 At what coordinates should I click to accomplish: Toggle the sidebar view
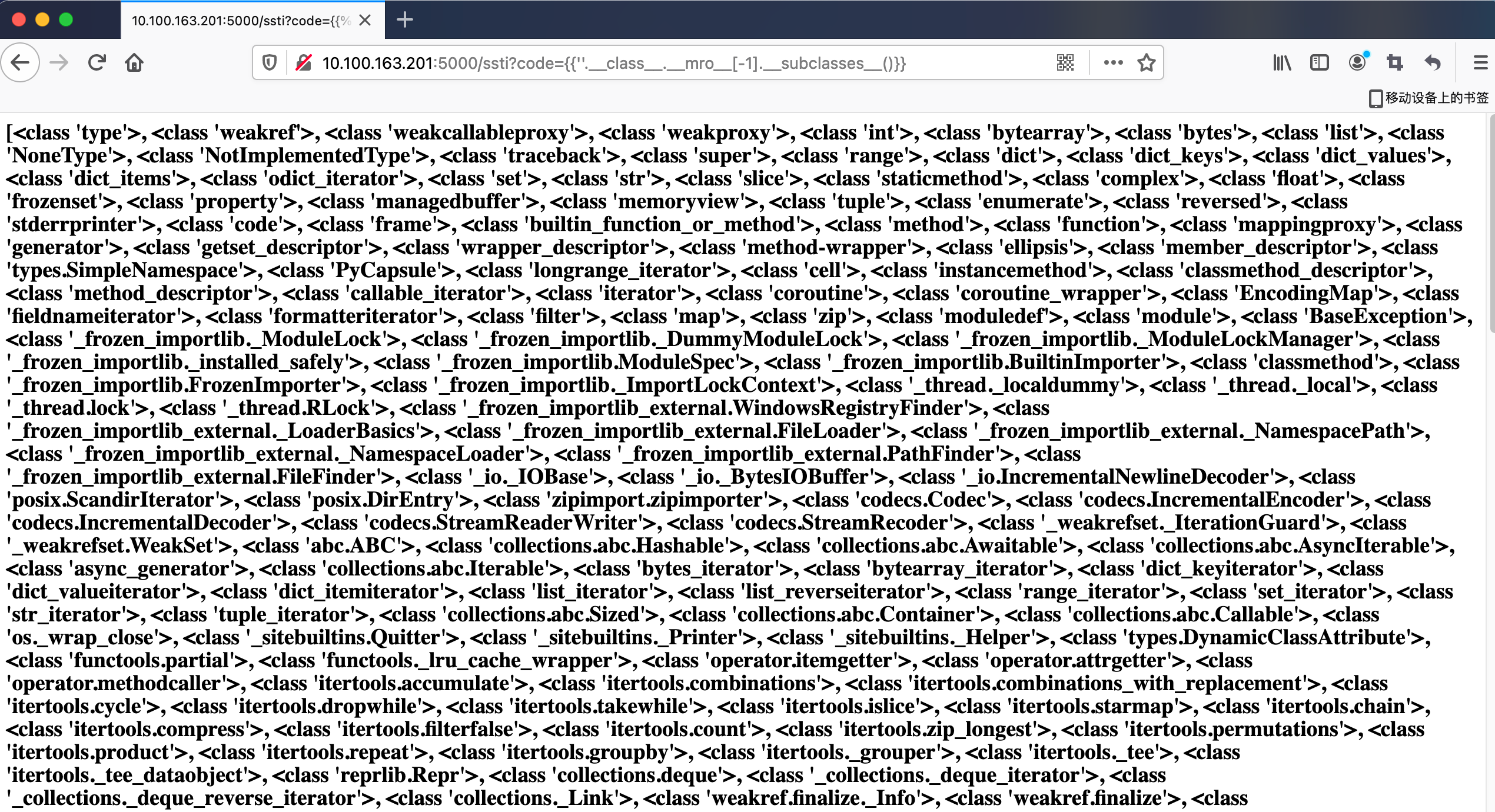tap(1320, 62)
